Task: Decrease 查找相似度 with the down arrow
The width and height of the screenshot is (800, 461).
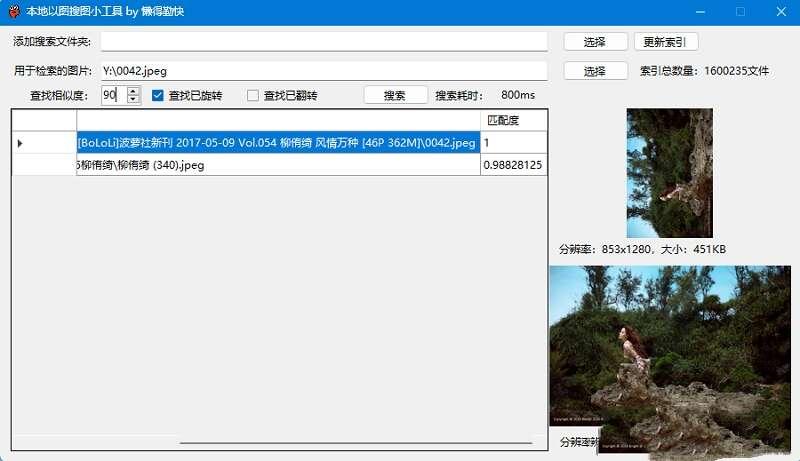Action: [x=133, y=100]
